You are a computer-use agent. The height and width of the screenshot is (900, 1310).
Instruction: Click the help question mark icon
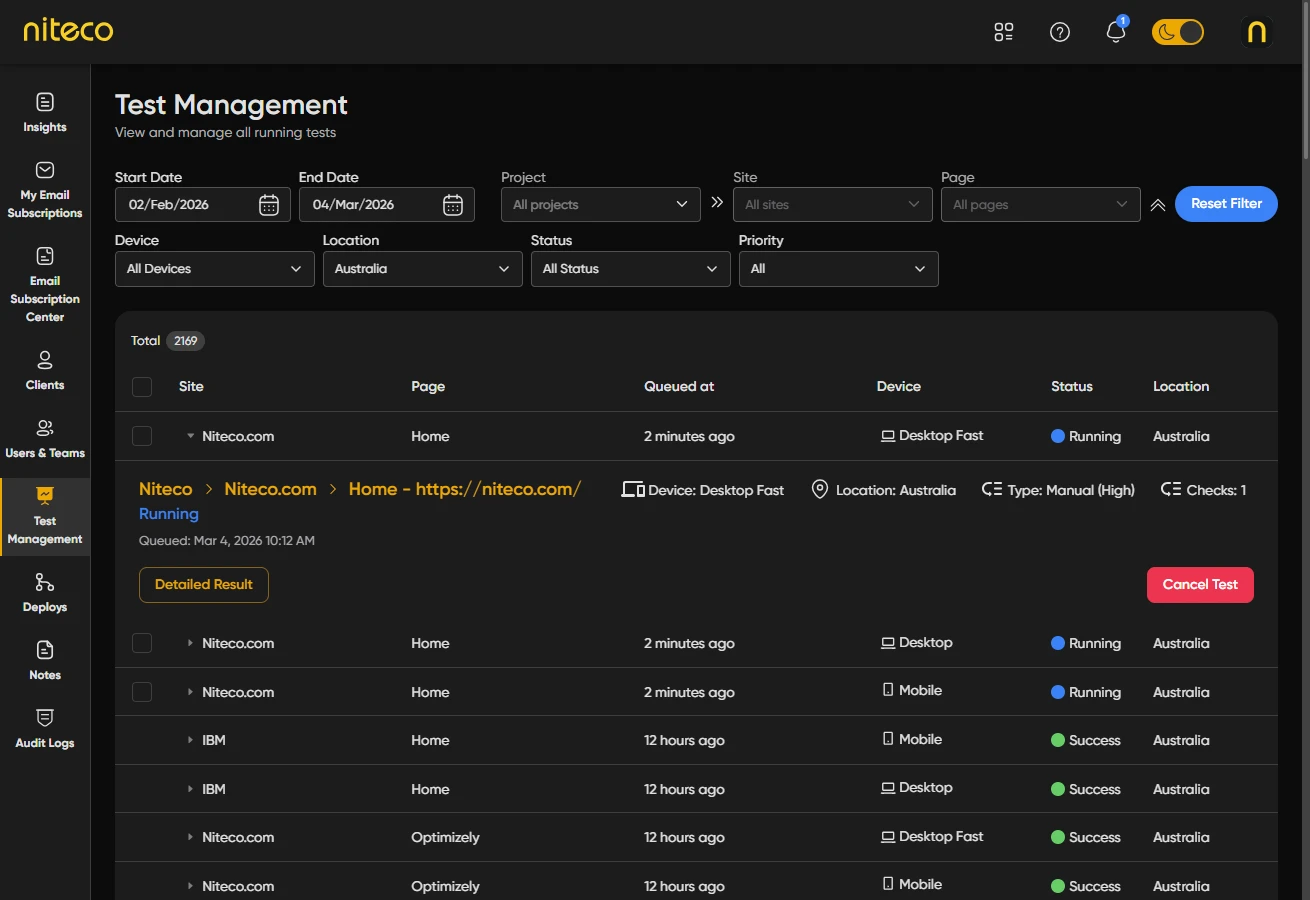click(1059, 32)
